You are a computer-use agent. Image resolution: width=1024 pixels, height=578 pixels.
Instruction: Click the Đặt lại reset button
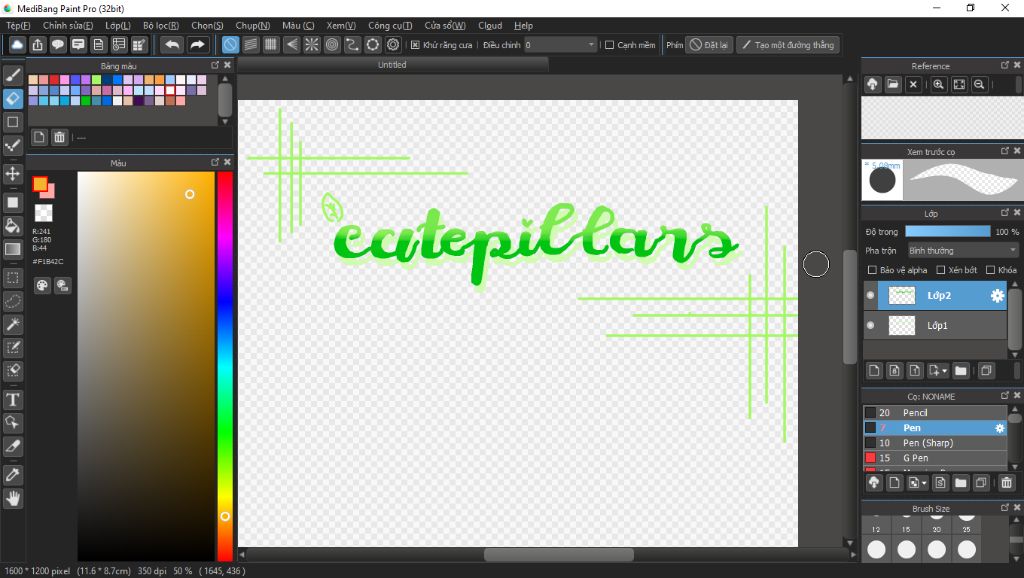coord(709,45)
